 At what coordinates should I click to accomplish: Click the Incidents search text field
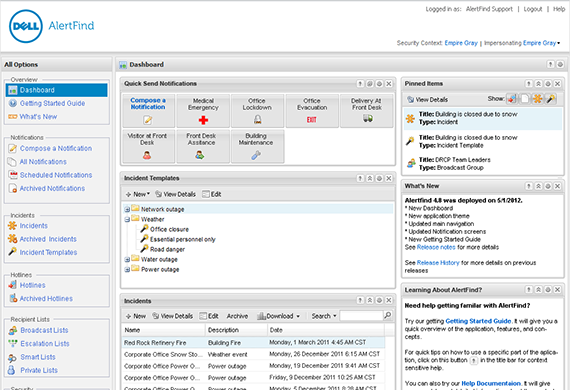[361, 316]
